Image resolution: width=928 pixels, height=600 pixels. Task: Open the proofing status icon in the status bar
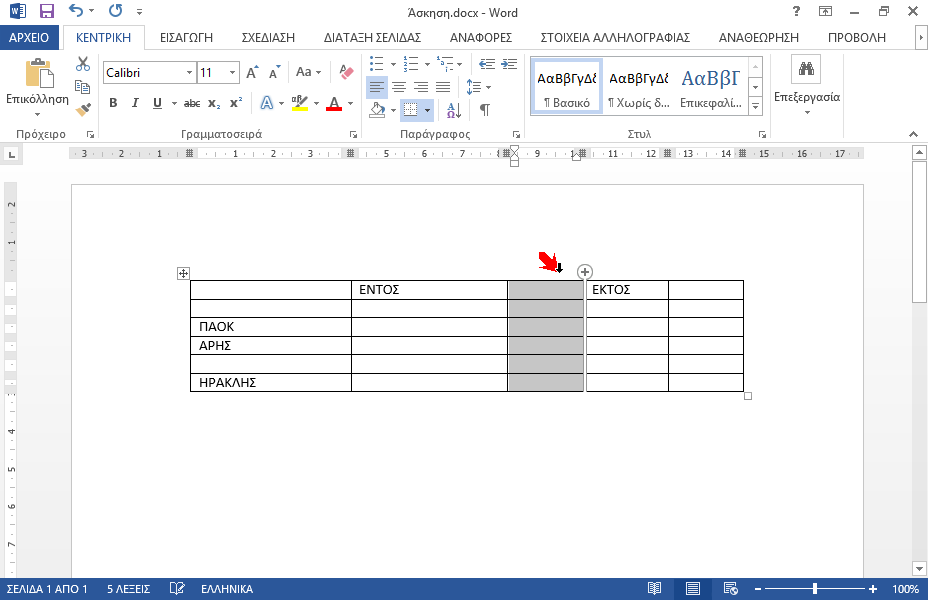[x=176, y=589]
